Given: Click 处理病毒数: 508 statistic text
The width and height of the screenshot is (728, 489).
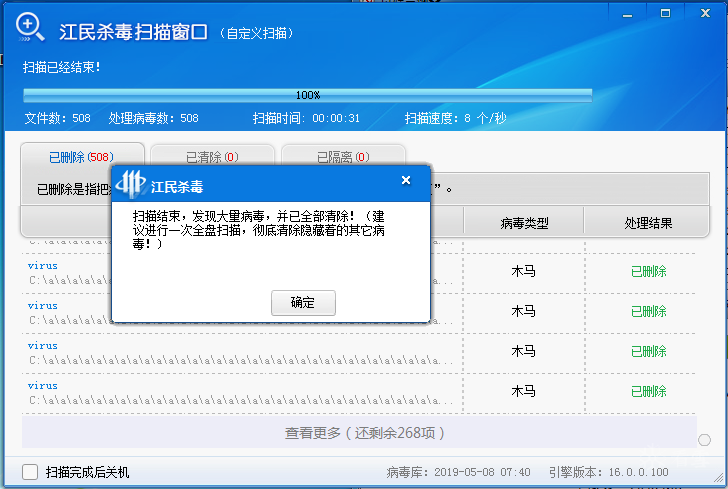Looking at the screenshot, I should (154, 118).
